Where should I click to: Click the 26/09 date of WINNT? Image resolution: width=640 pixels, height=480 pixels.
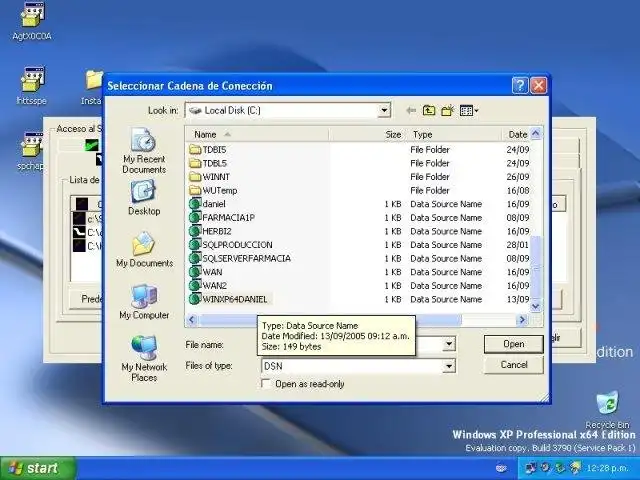(x=518, y=177)
